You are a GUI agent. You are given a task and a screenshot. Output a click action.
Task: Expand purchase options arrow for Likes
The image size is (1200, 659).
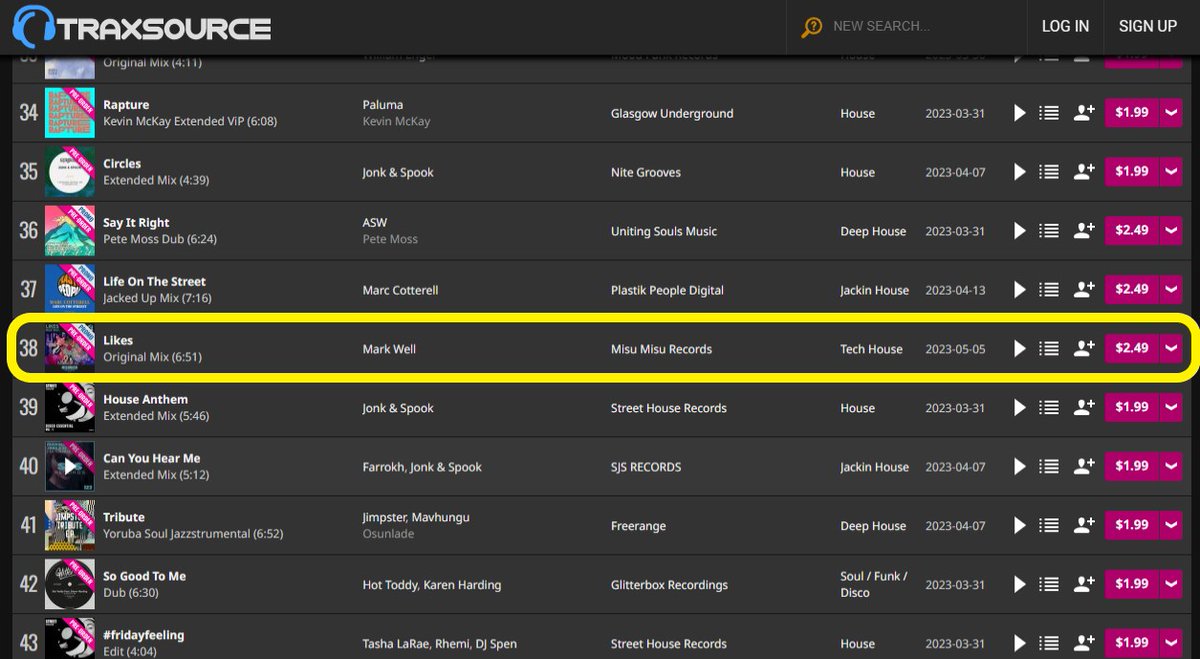(1172, 349)
